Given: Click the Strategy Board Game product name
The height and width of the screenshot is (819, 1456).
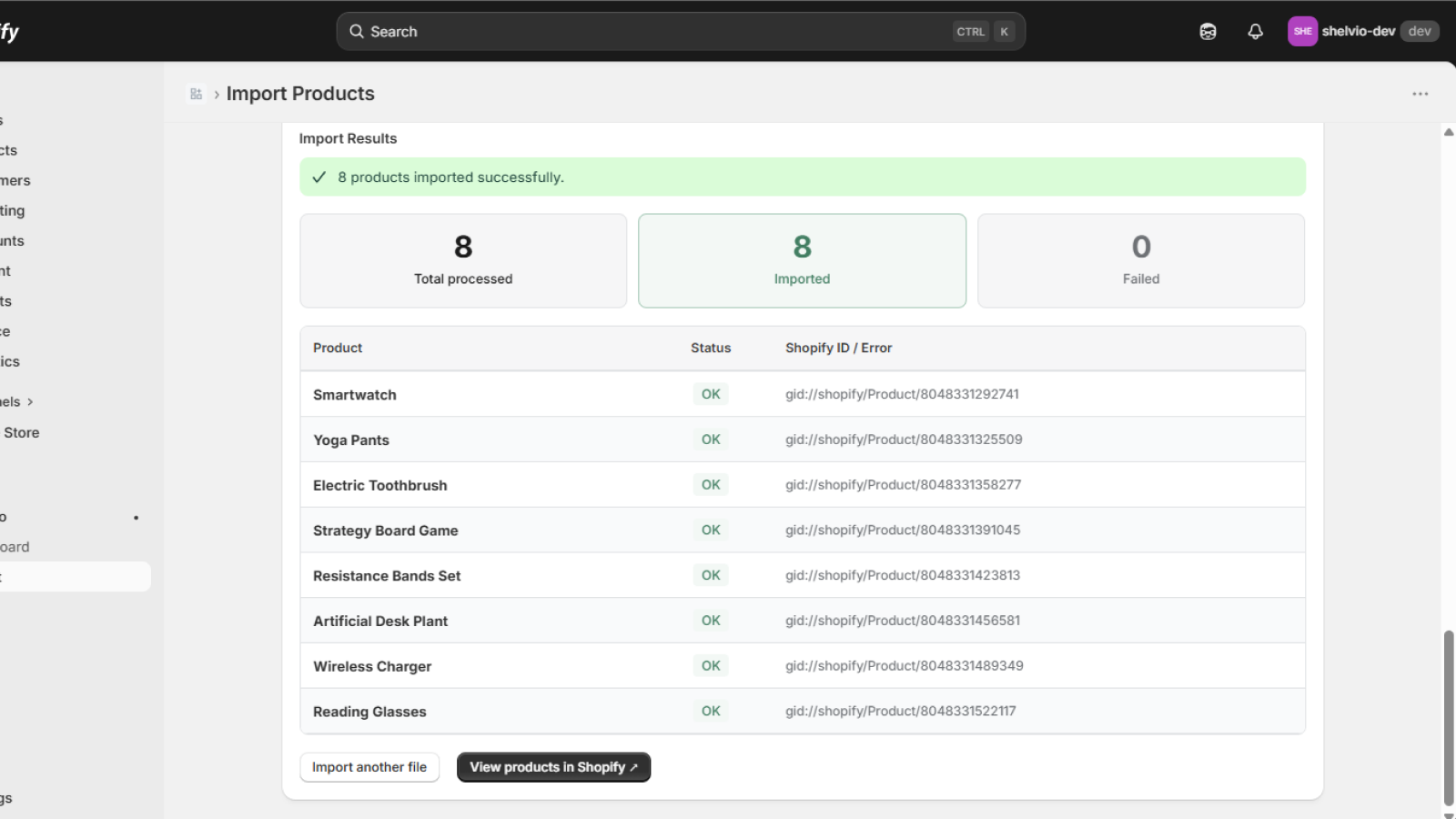Looking at the screenshot, I should [386, 531].
